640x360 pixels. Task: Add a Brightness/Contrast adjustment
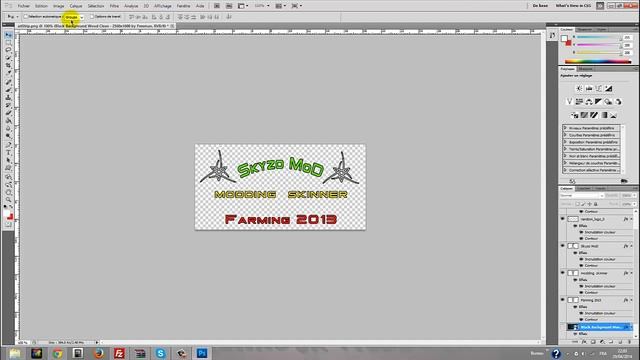click(x=579, y=89)
